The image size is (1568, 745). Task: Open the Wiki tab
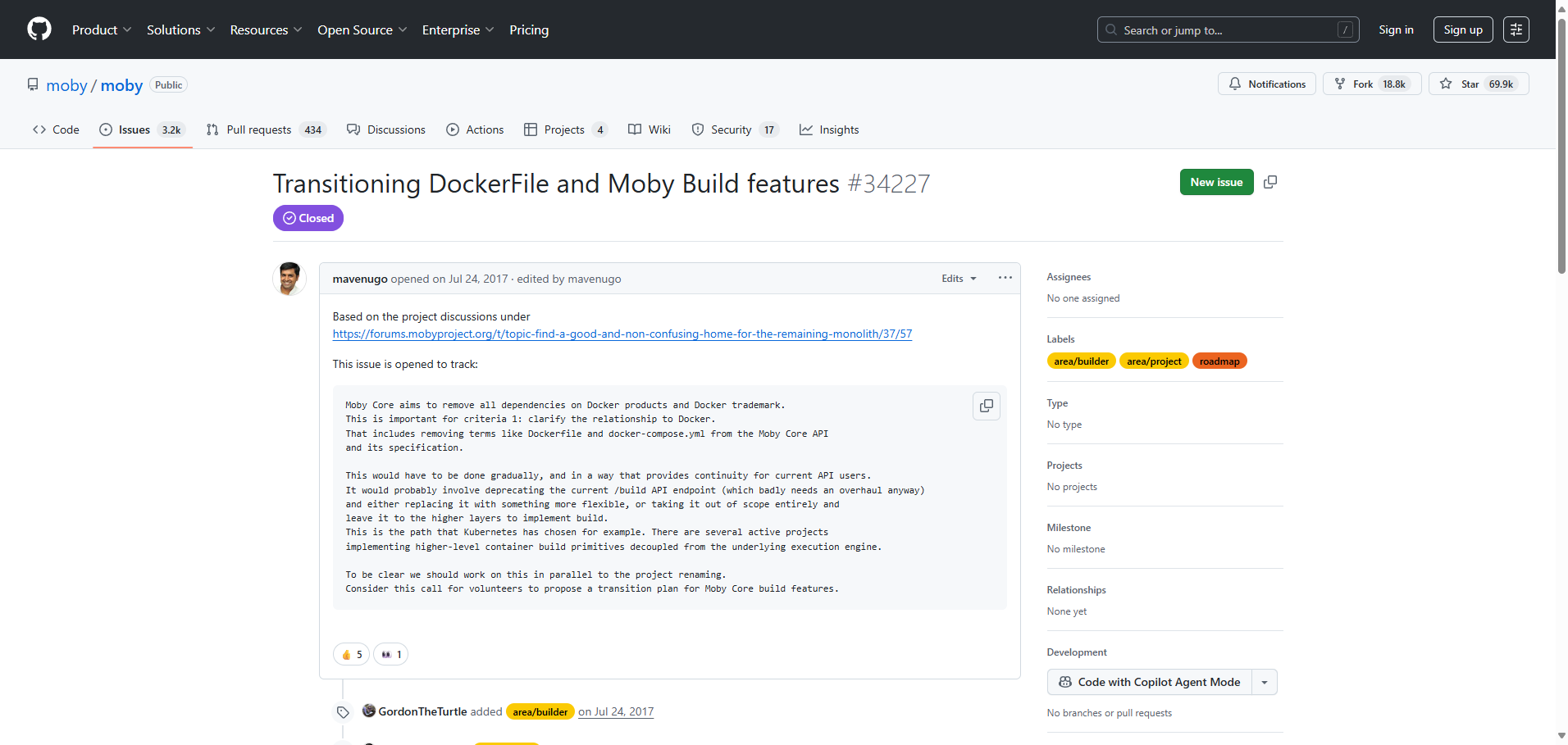[x=650, y=129]
